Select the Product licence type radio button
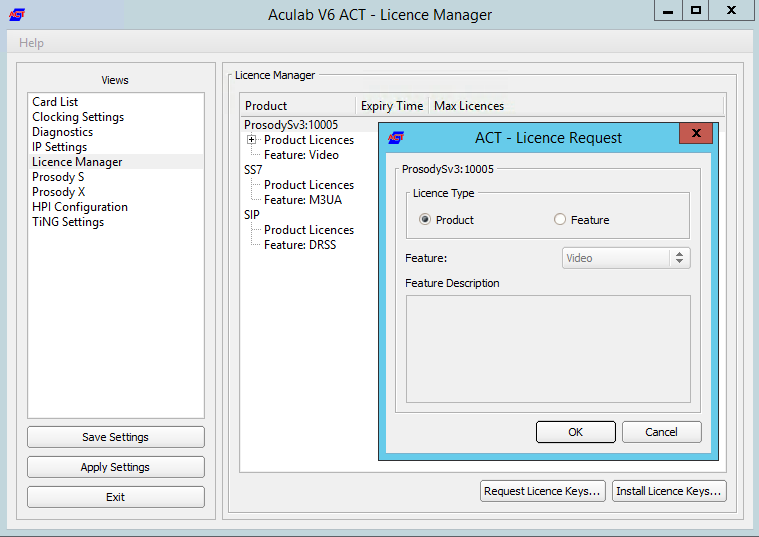The image size is (759, 537). coord(425,220)
